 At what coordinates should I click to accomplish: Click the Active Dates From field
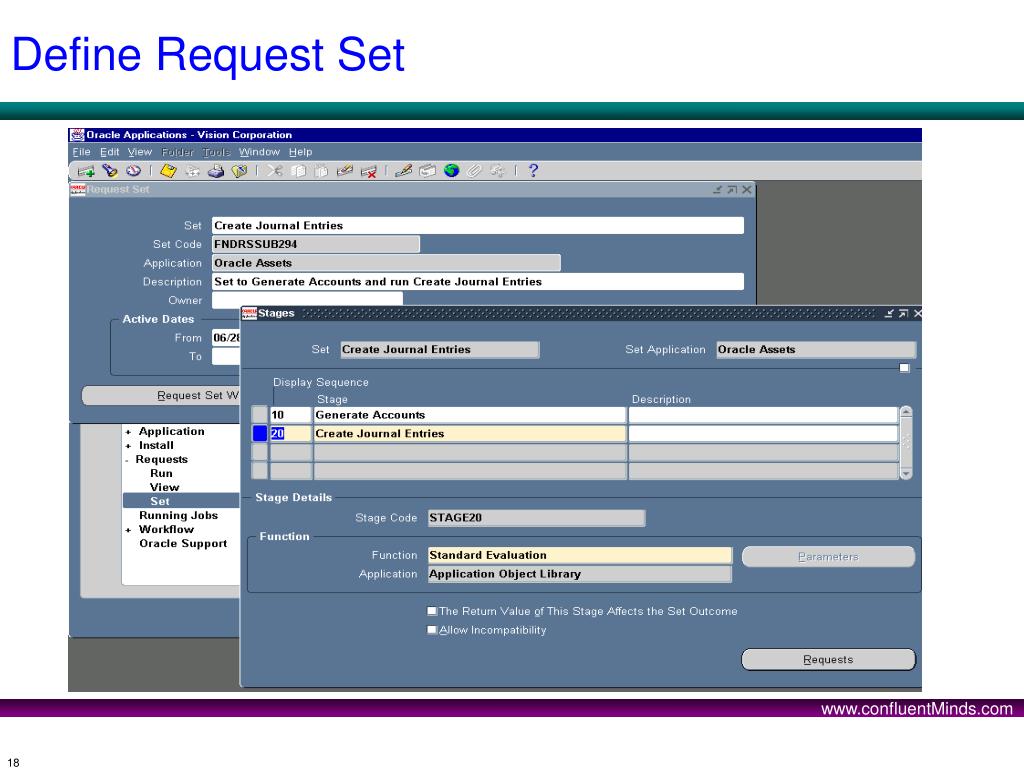(226, 338)
